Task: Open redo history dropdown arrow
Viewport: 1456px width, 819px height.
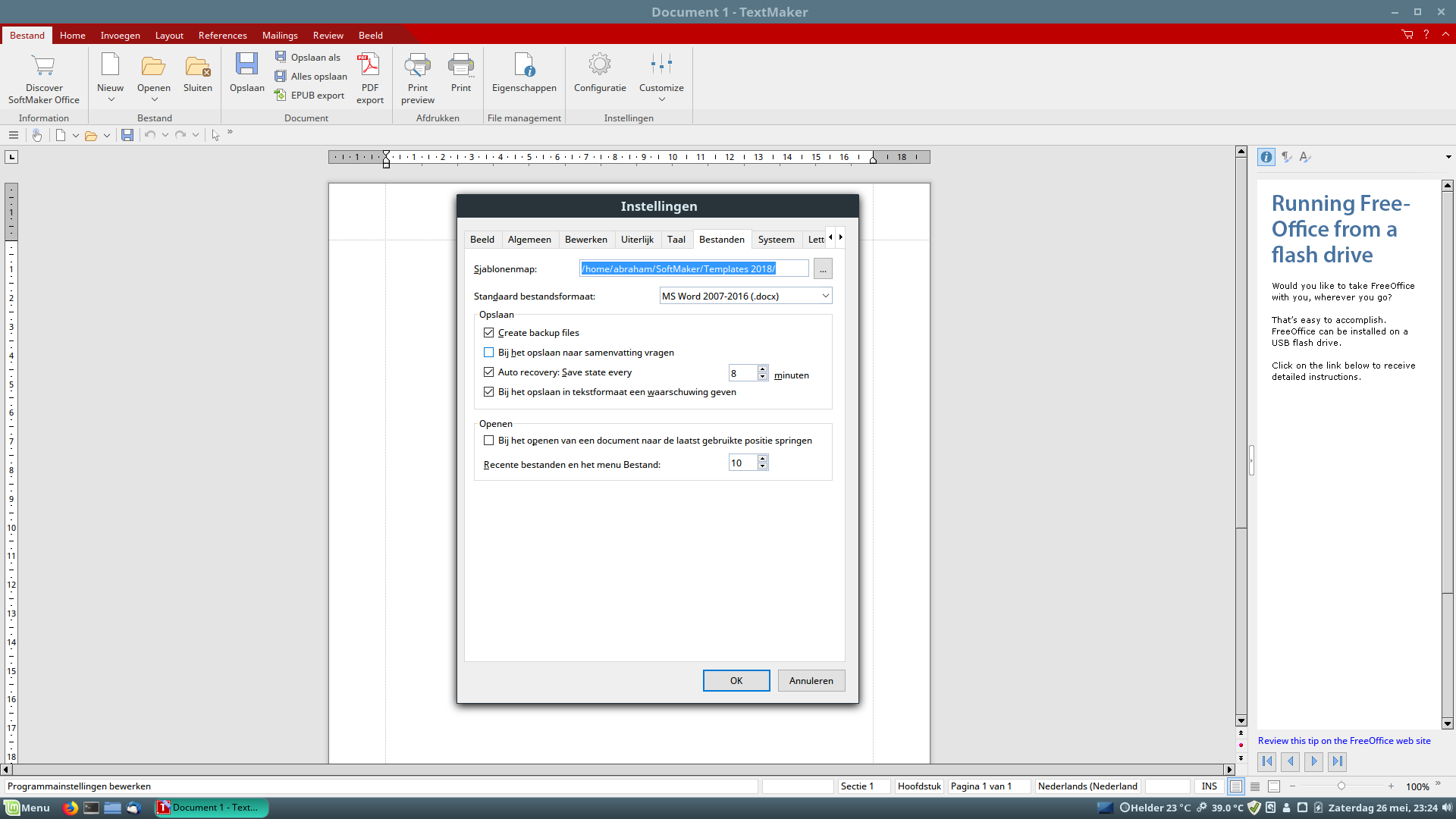Action: [x=195, y=135]
